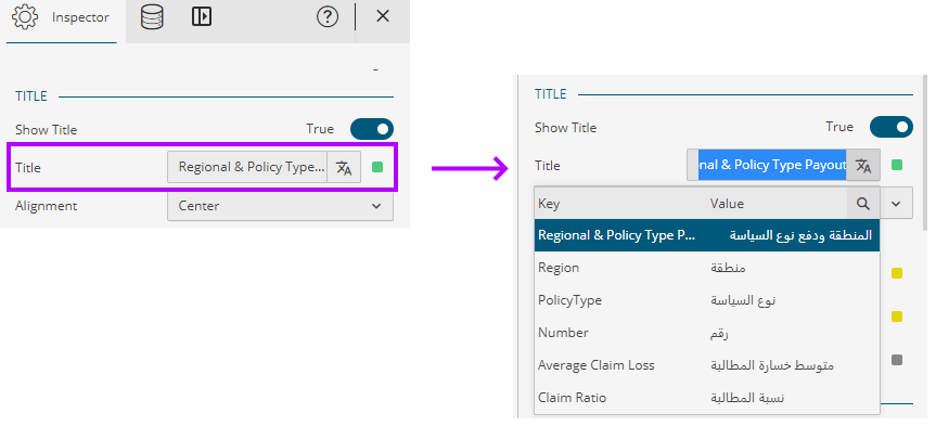Toggle Show Title switch in right panel
Screen dimensions: 936x426
pyautogui.click(x=891, y=127)
